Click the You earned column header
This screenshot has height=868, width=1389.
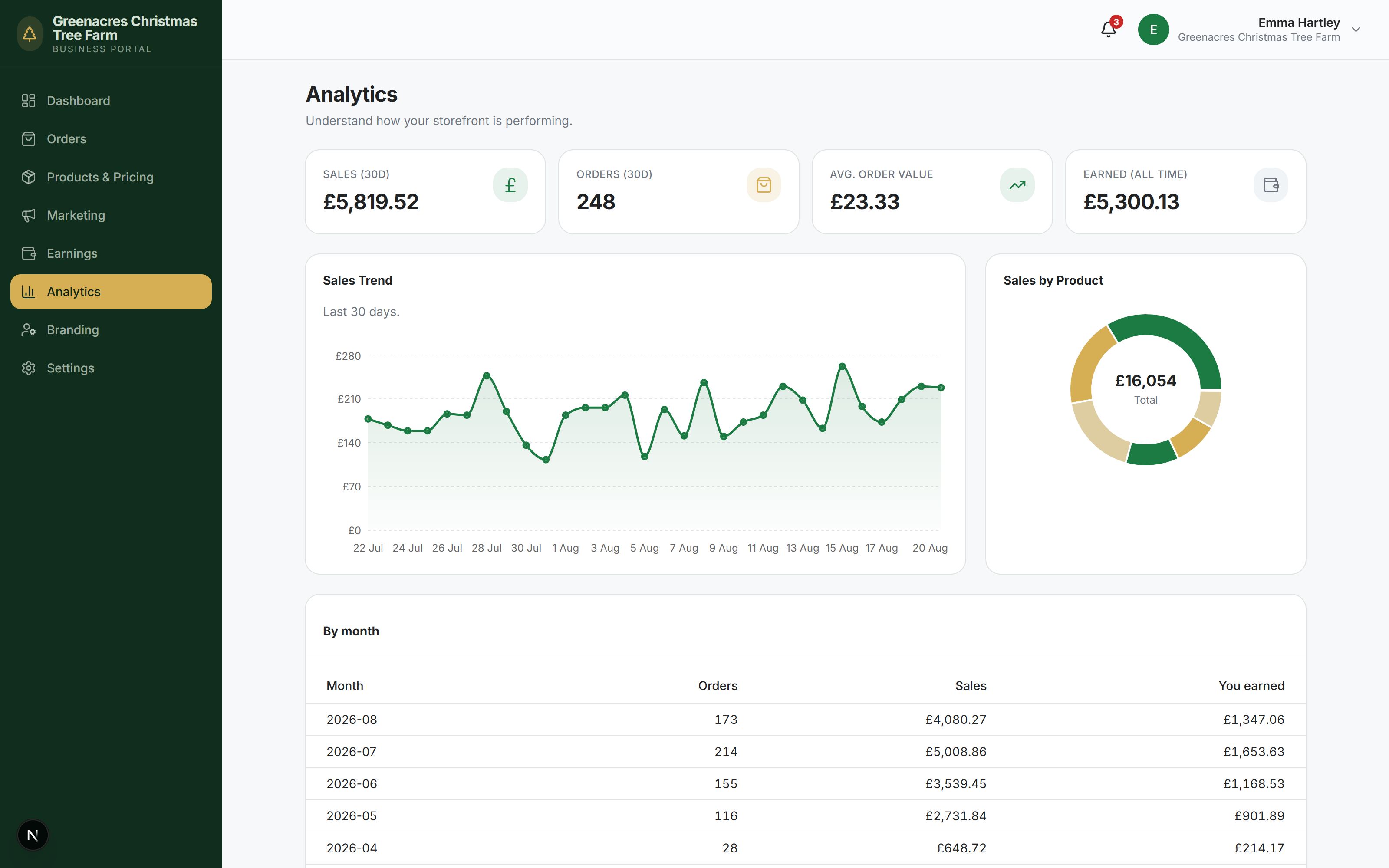[x=1251, y=685]
